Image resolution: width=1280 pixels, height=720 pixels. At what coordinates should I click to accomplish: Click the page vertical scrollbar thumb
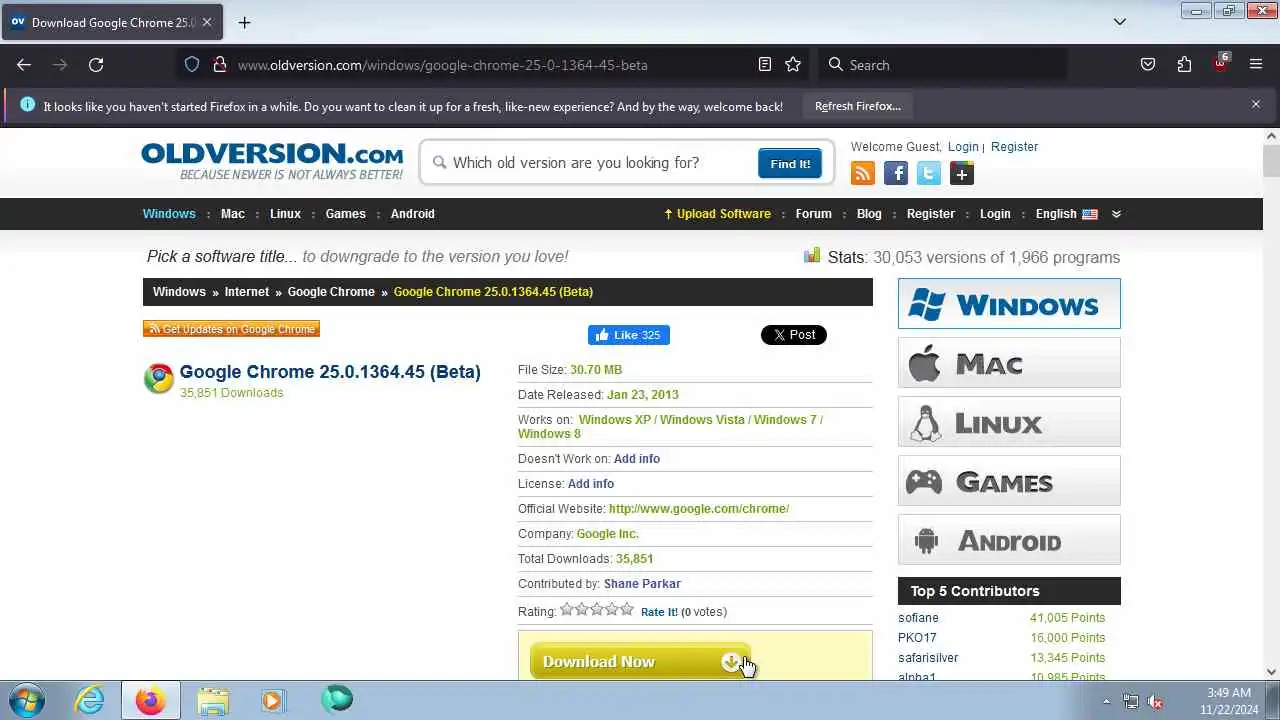point(1272,160)
